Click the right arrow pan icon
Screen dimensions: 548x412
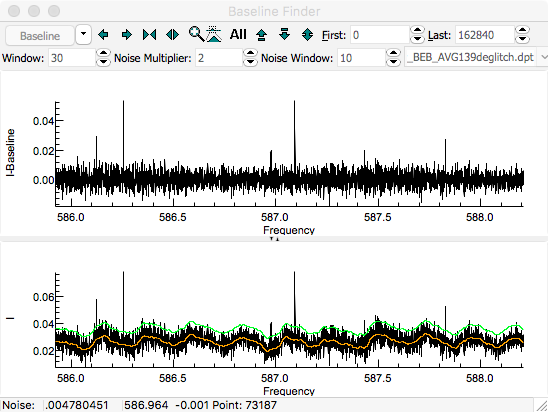[127, 35]
